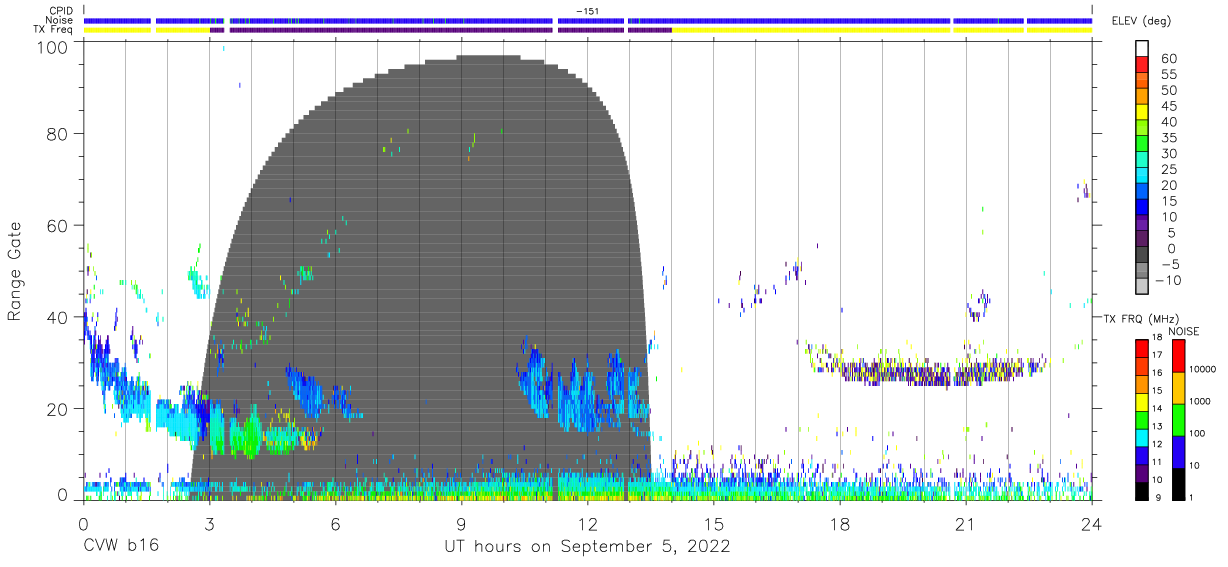Viewport: 1228px width, 567px height.
Task: Click the -151 CPID value
Action: click(x=587, y=10)
